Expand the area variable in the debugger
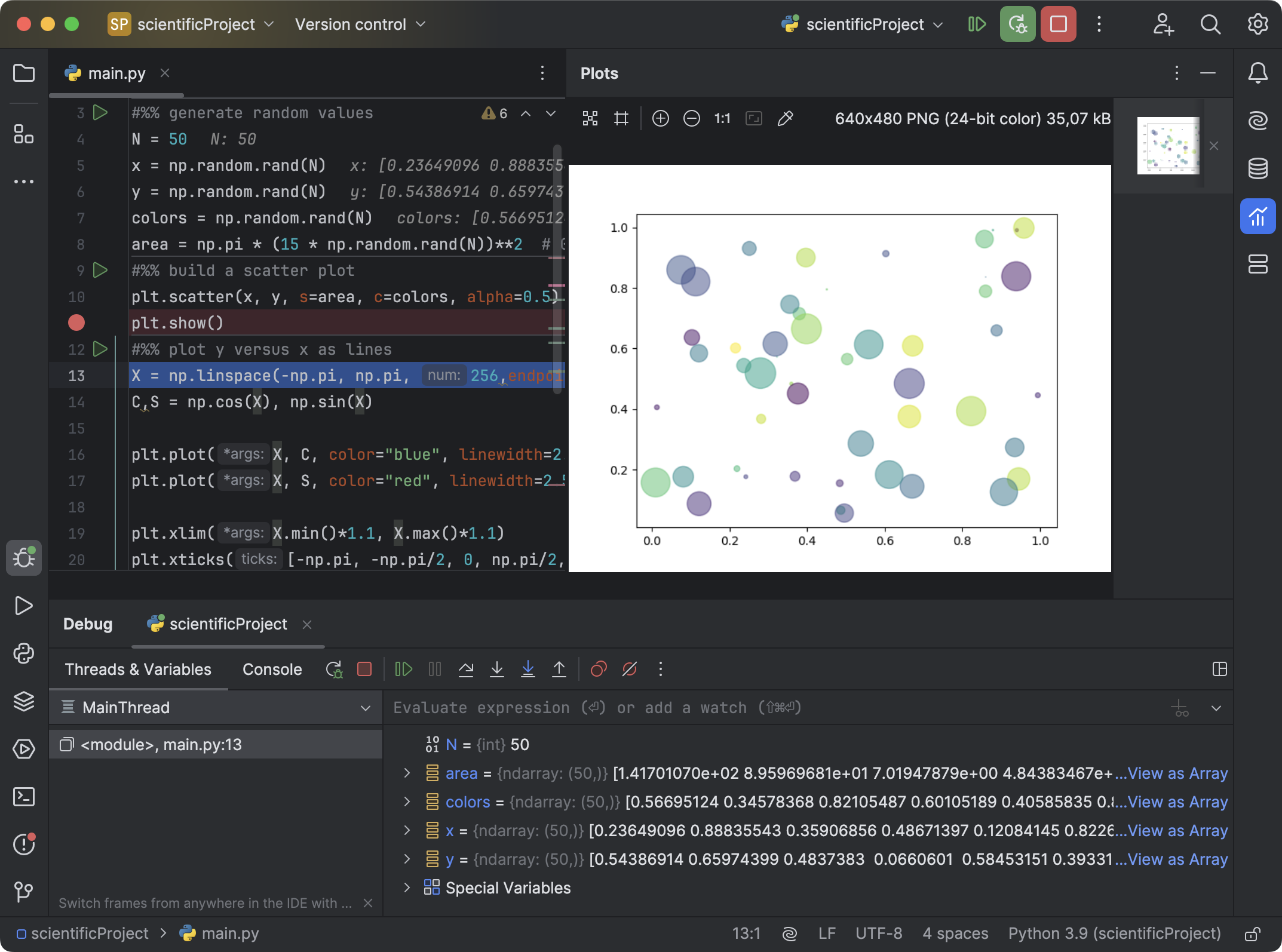This screenshot has height=952, width=1282. [x=407, y=773]
